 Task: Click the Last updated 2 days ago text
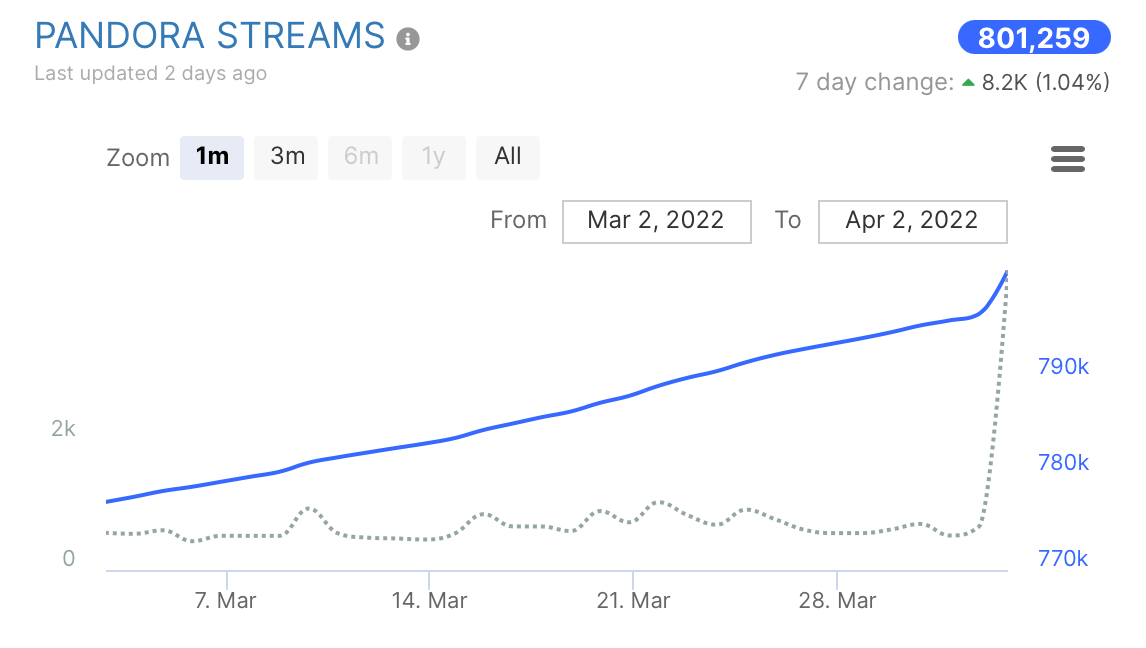[x=150, y=74]
